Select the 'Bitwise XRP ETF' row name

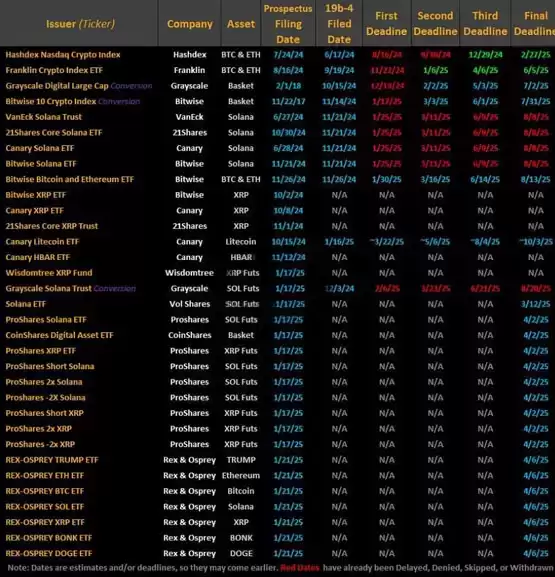(x=35, y=195)
